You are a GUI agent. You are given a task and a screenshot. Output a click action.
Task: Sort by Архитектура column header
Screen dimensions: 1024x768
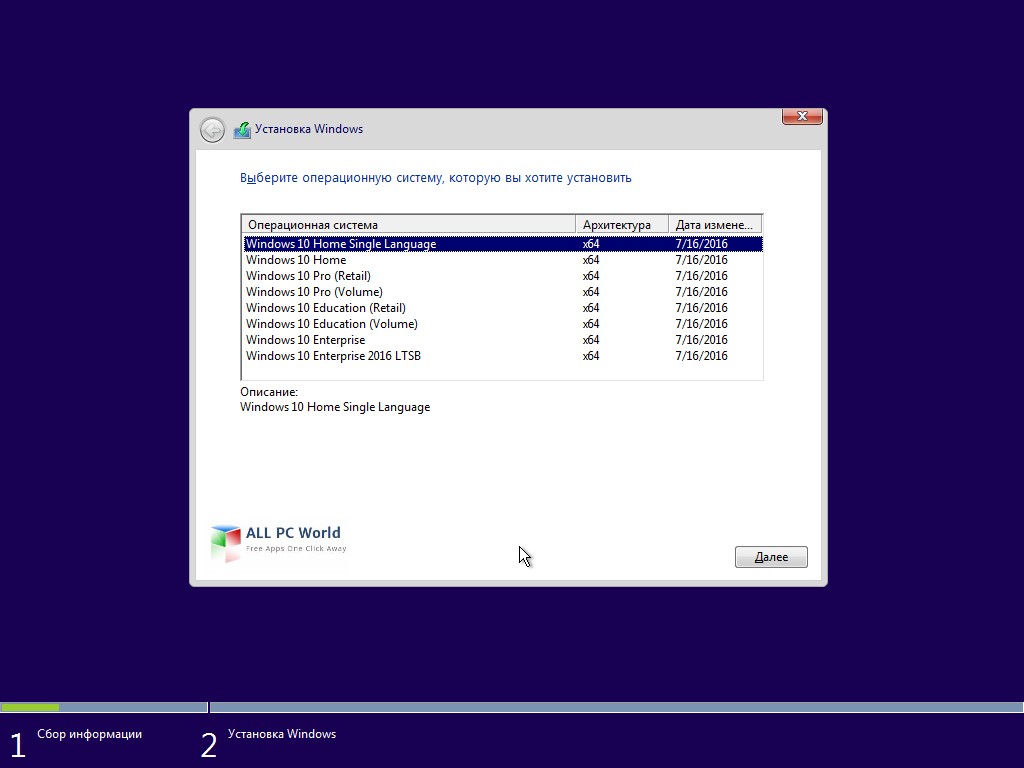coord(622,225)
